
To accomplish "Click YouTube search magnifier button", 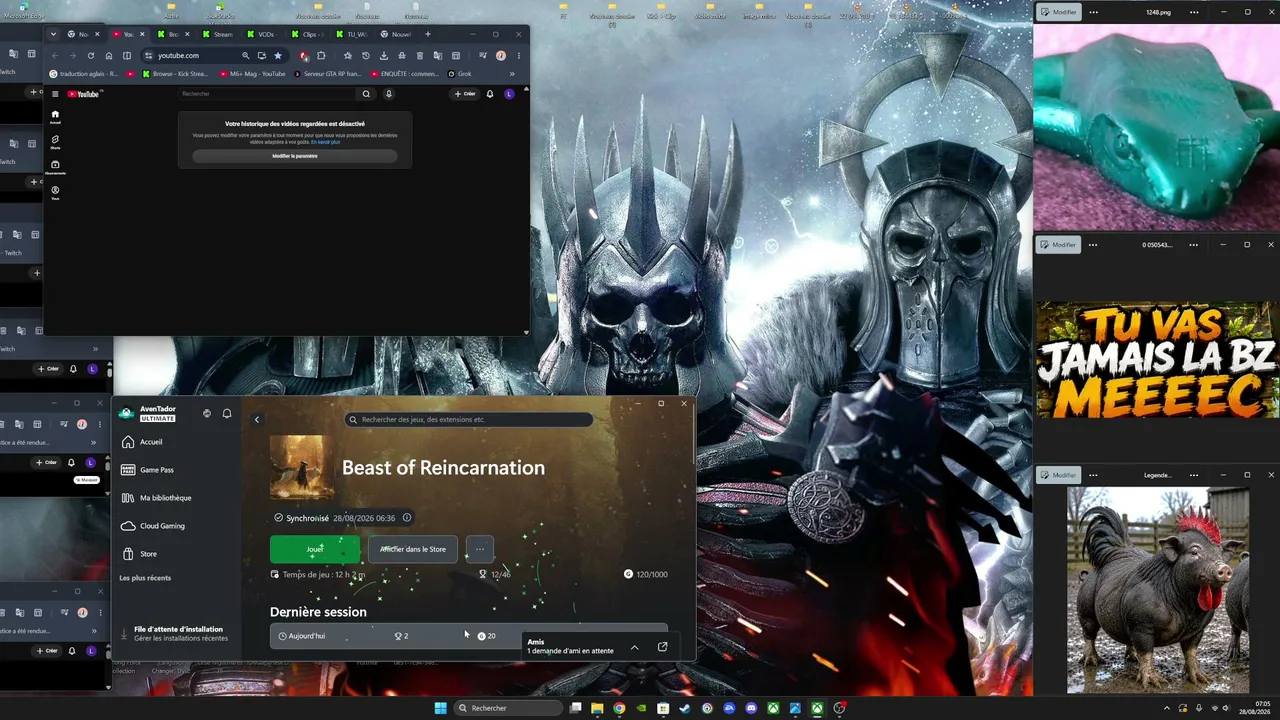I will tap(366, 94).
